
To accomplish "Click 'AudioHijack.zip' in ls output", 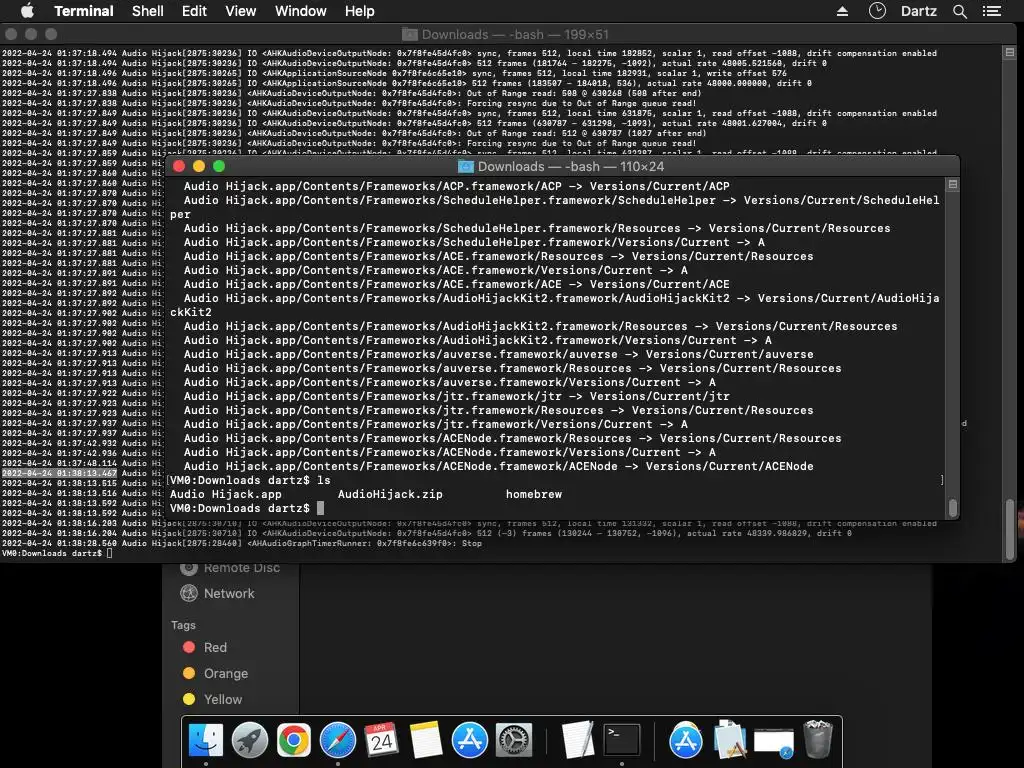I will pyautogui.click(x=390, y=494).
